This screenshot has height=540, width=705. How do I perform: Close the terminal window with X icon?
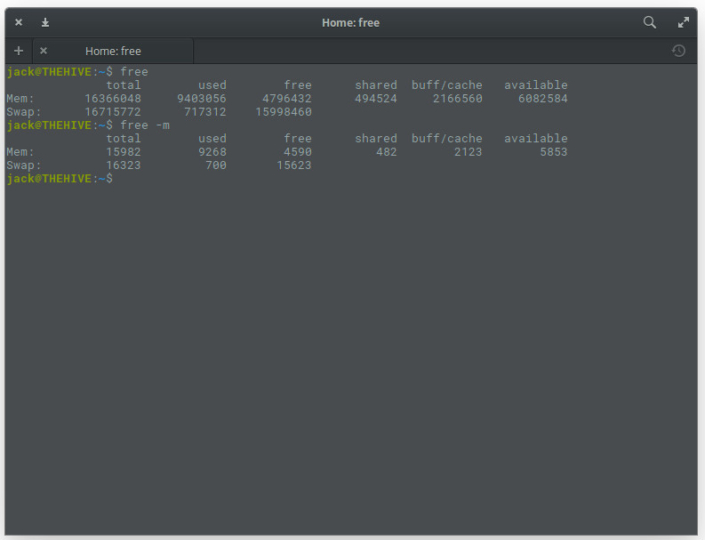(x=18, y=22)
